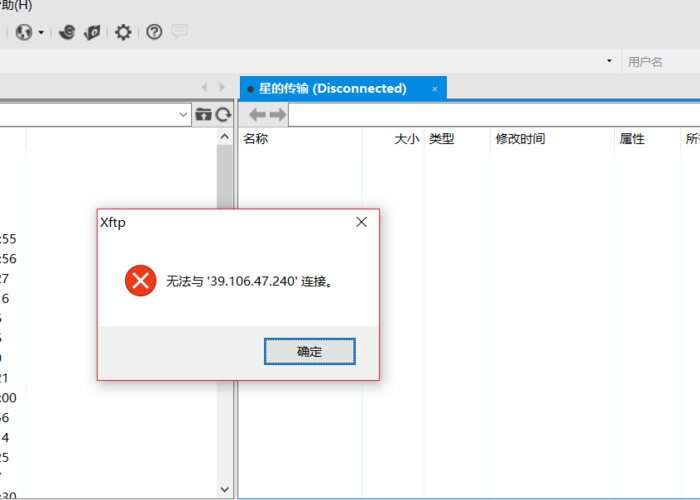Click the message 无法与 '39.106.47.240' 连接。
This screenshot has height=500, width=700.
pyautogui.click(x=250, y=281)
